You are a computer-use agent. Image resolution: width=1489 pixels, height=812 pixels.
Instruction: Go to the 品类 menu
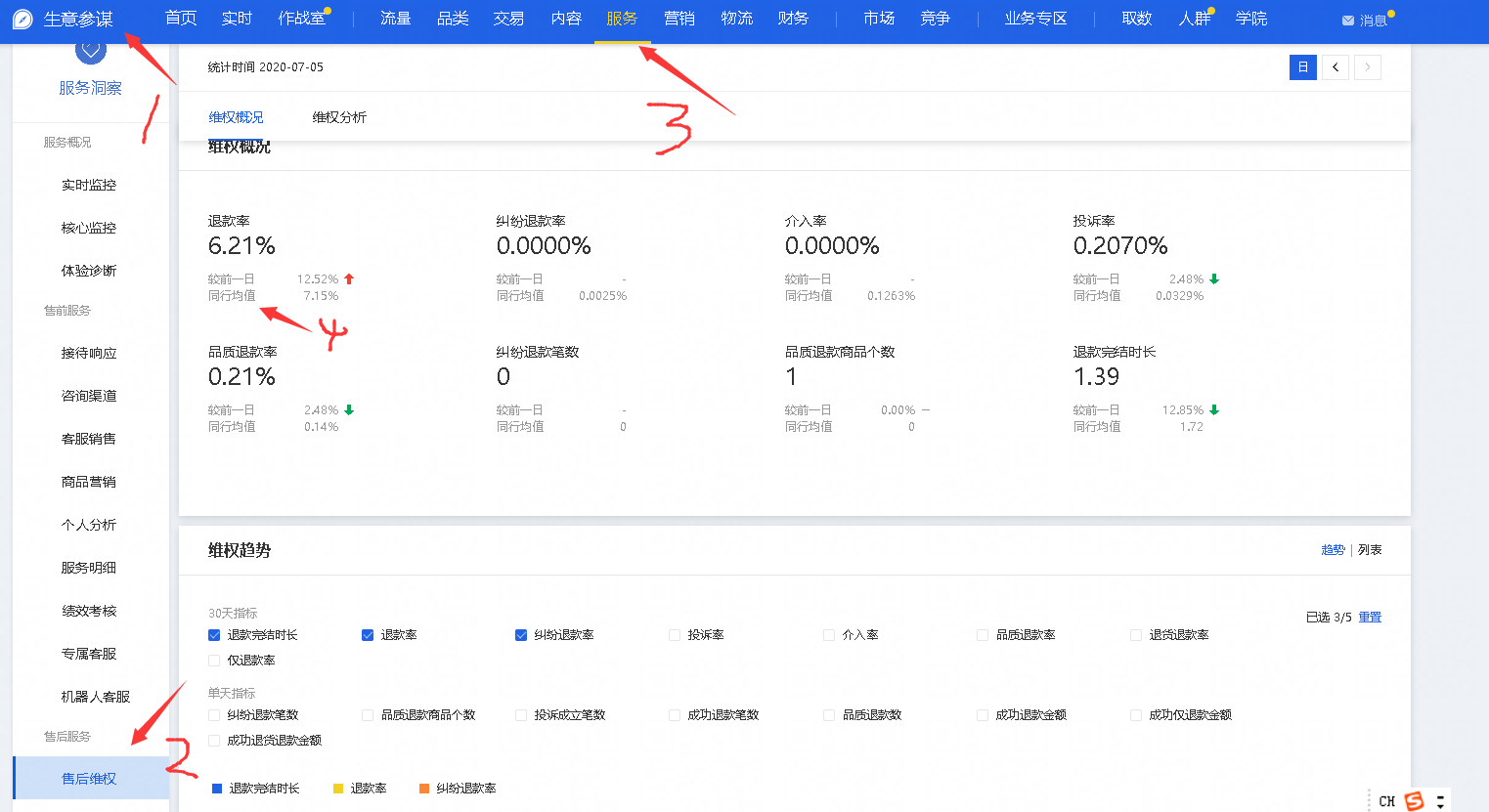click(453, 19)
